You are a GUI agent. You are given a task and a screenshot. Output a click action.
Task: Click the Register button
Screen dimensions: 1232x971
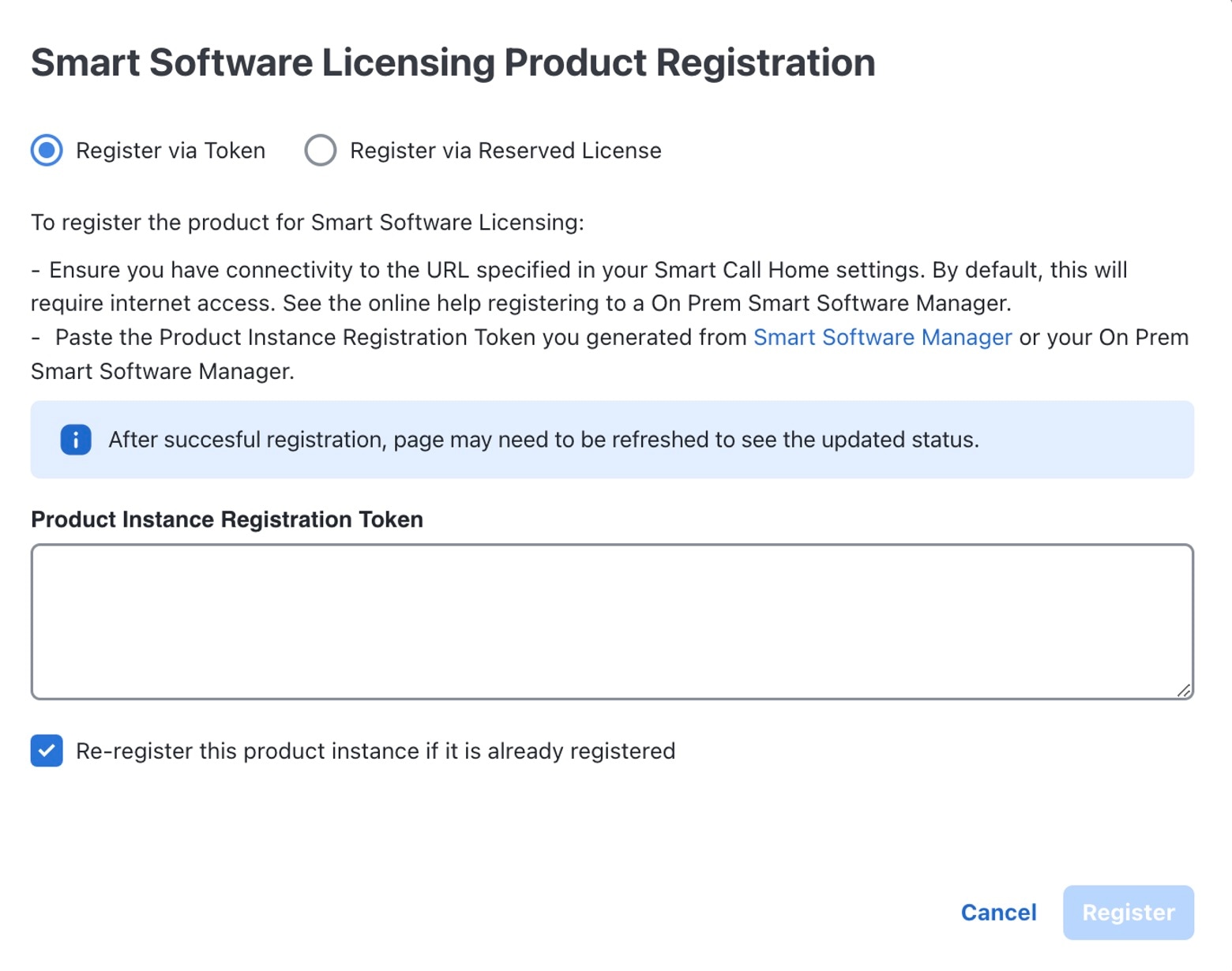pyautogui.click(x=1128, y=913)
